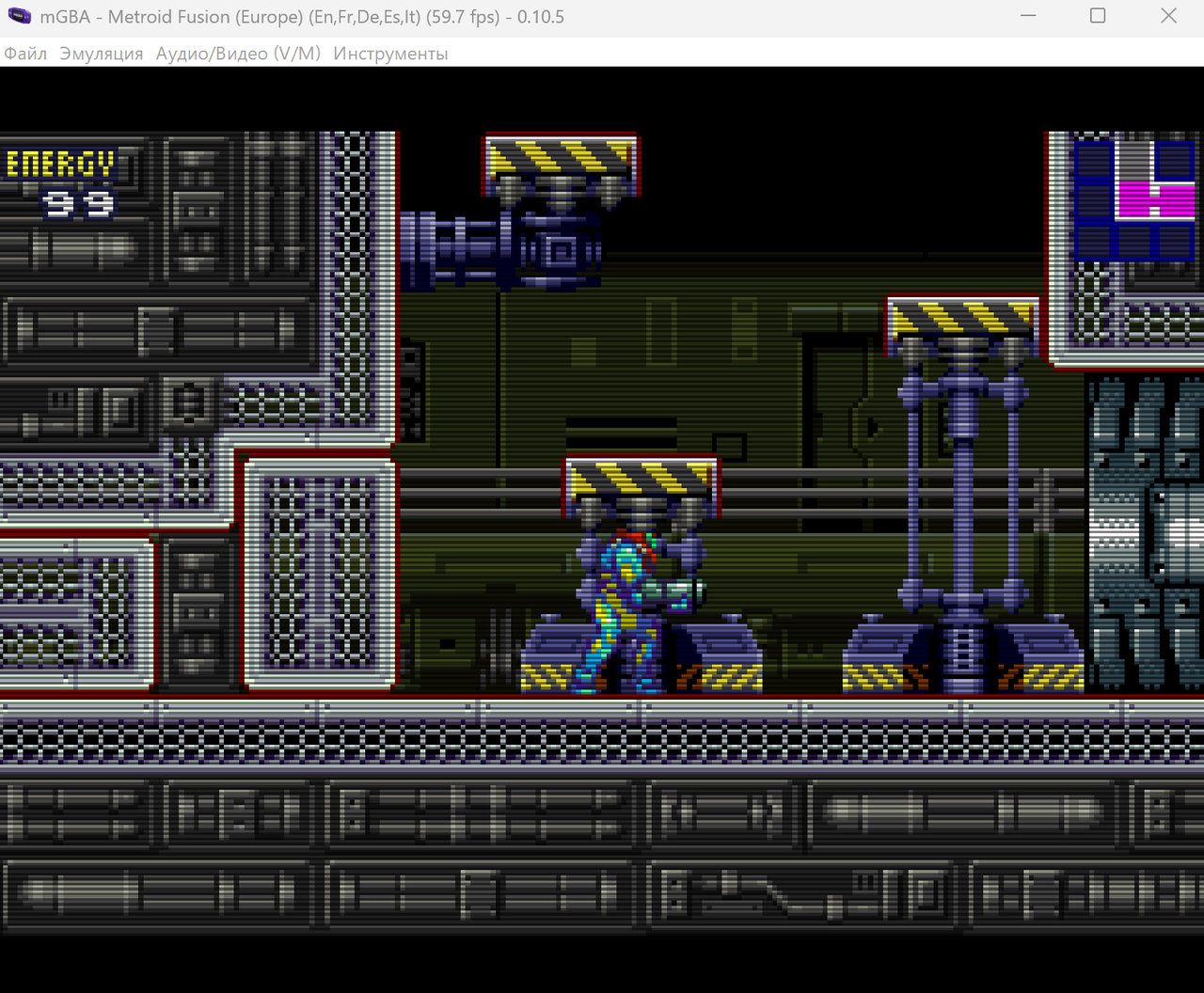Viewport: 1204px width, 993px height.
Task: Click the mGBA window title text
Action: click(x=302, y=16)
